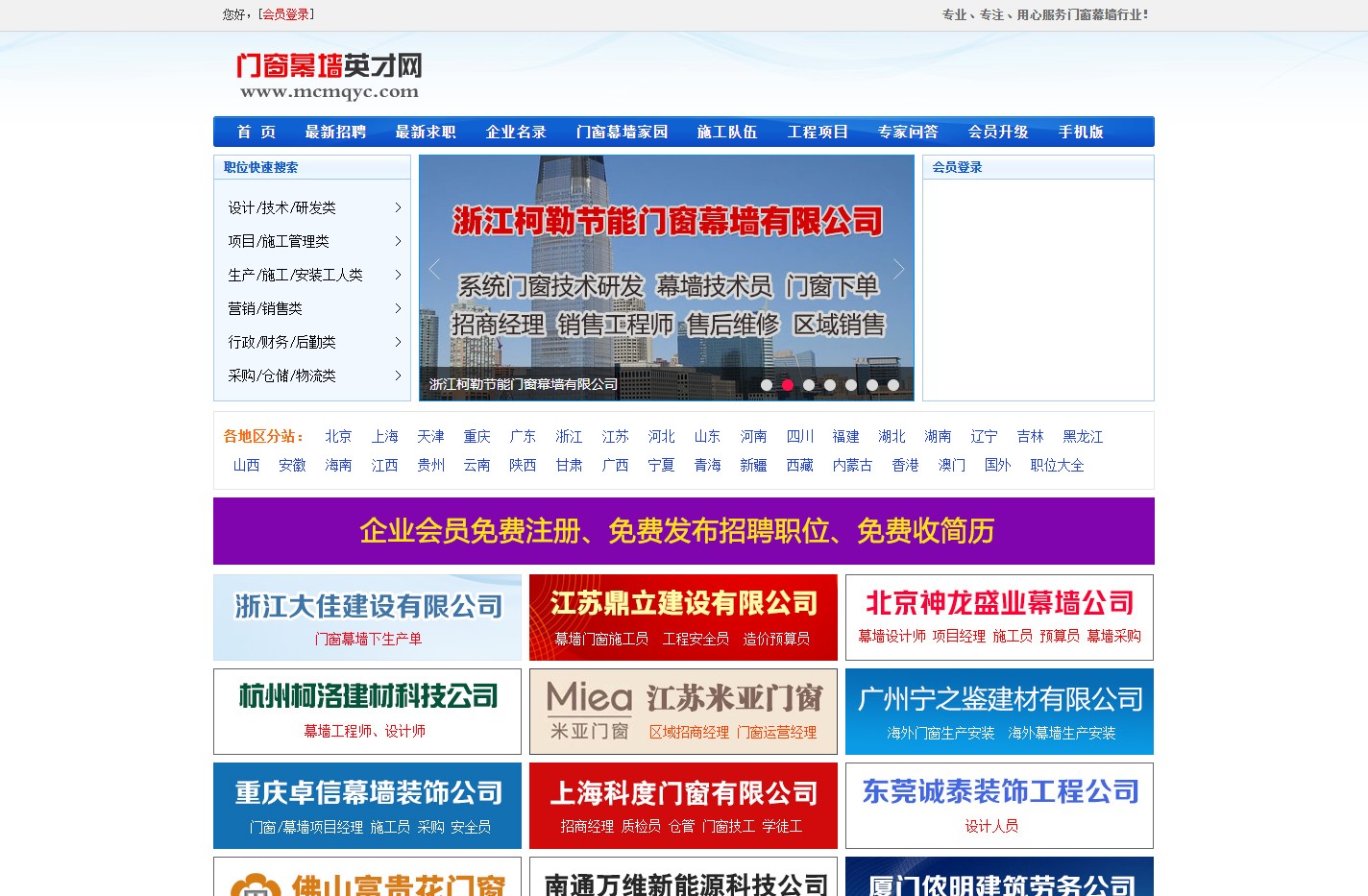1368x896 pixels.
Task: Select the 采购/仓储/物流类 job category
Action: [281, 375]
